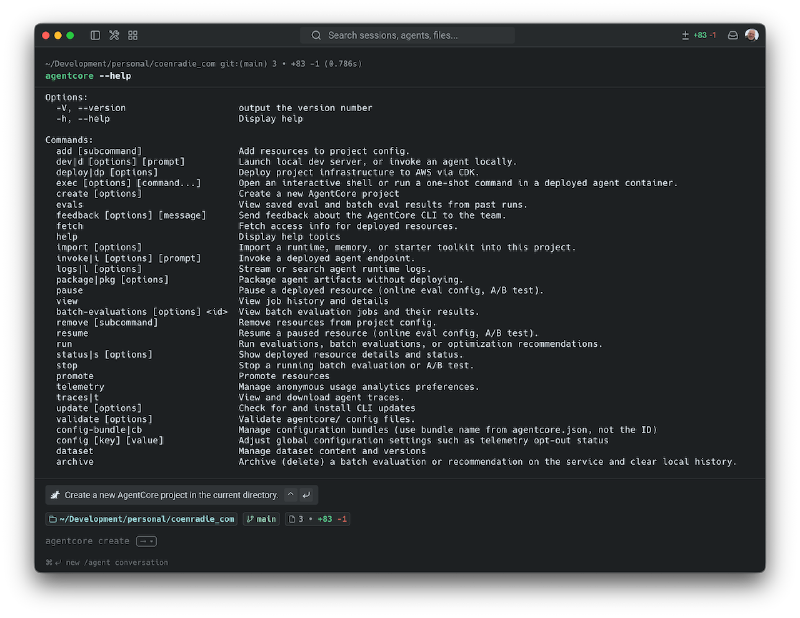
Task: Open the inbox tray icon
Action: [x=733, y=35]
